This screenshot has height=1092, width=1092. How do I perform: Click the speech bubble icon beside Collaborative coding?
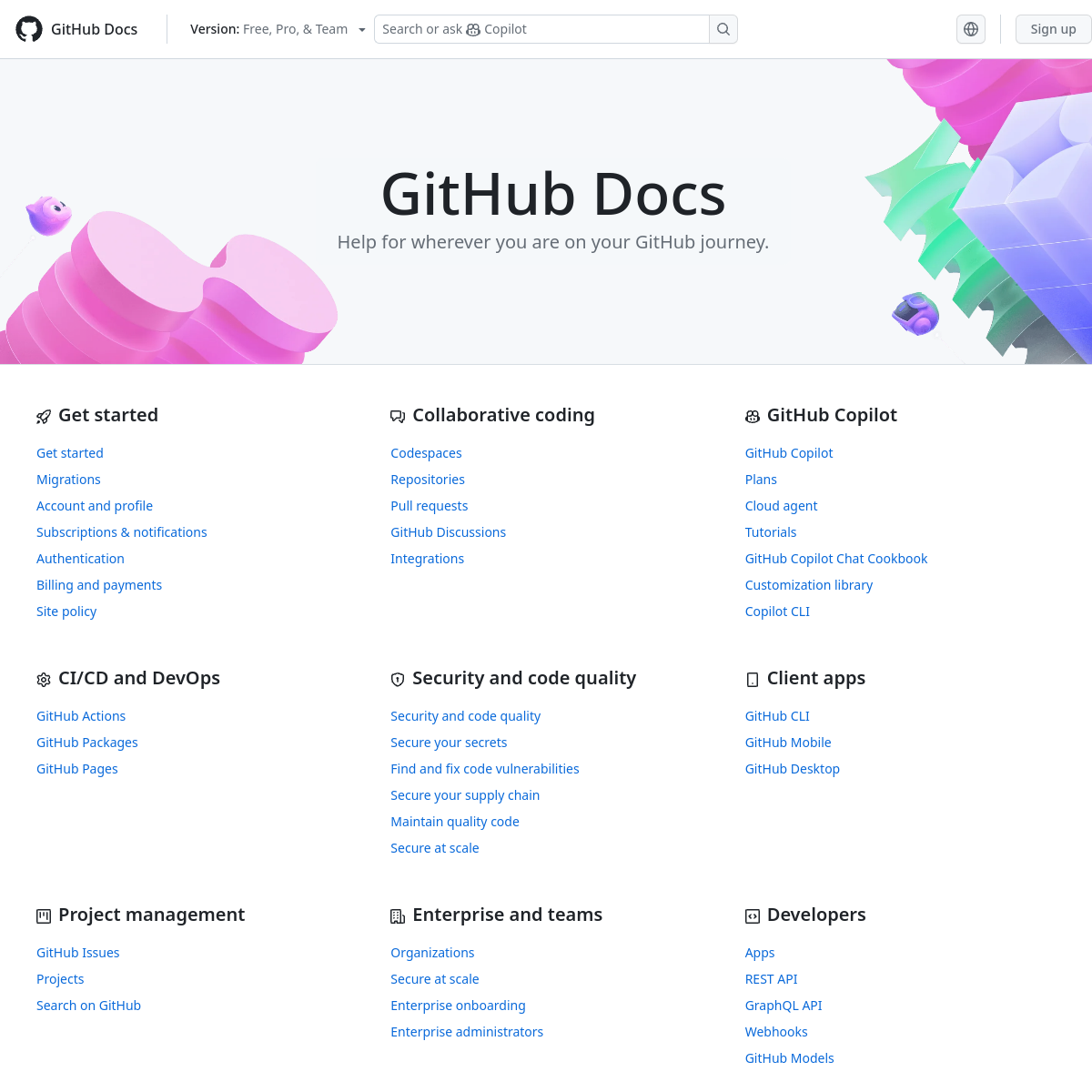[x=397, y=416]
